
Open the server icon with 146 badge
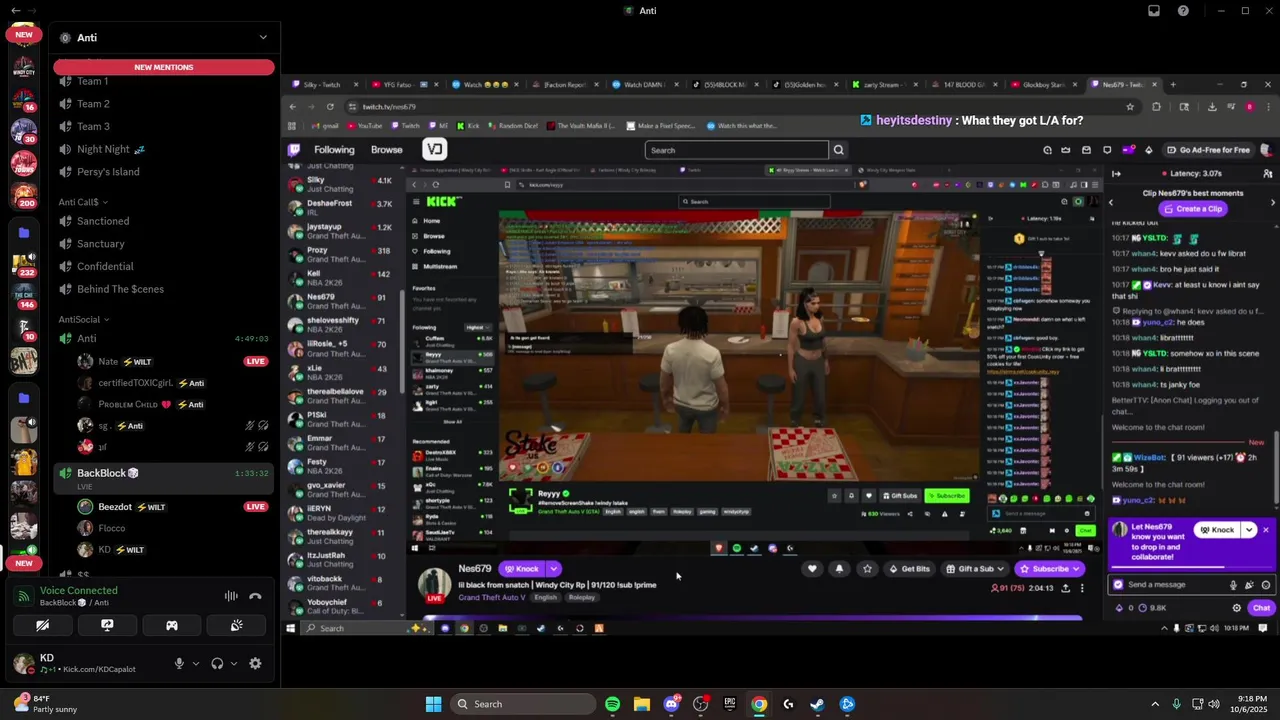click(23, 297)
